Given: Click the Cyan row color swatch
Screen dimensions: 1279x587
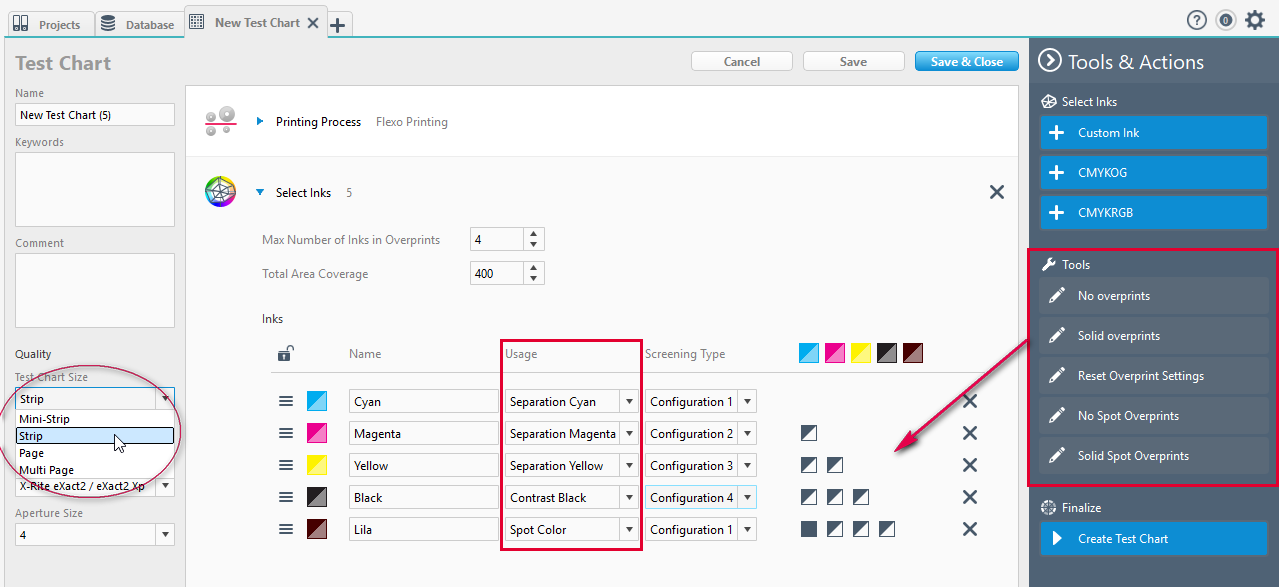Looking at the screenshot, I should click(x=317, y=401).
